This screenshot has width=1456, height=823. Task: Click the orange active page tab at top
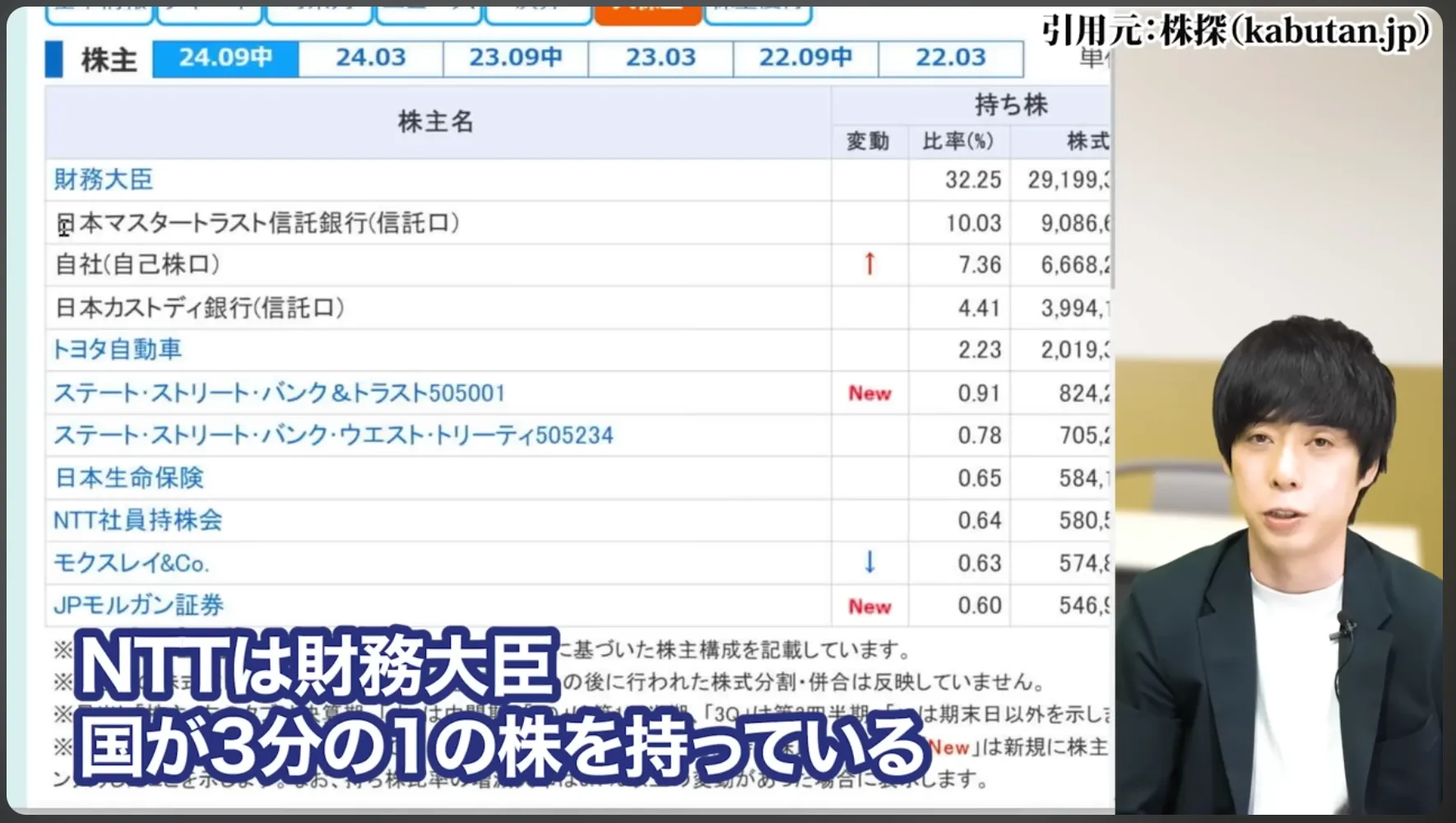pos(648,15)
